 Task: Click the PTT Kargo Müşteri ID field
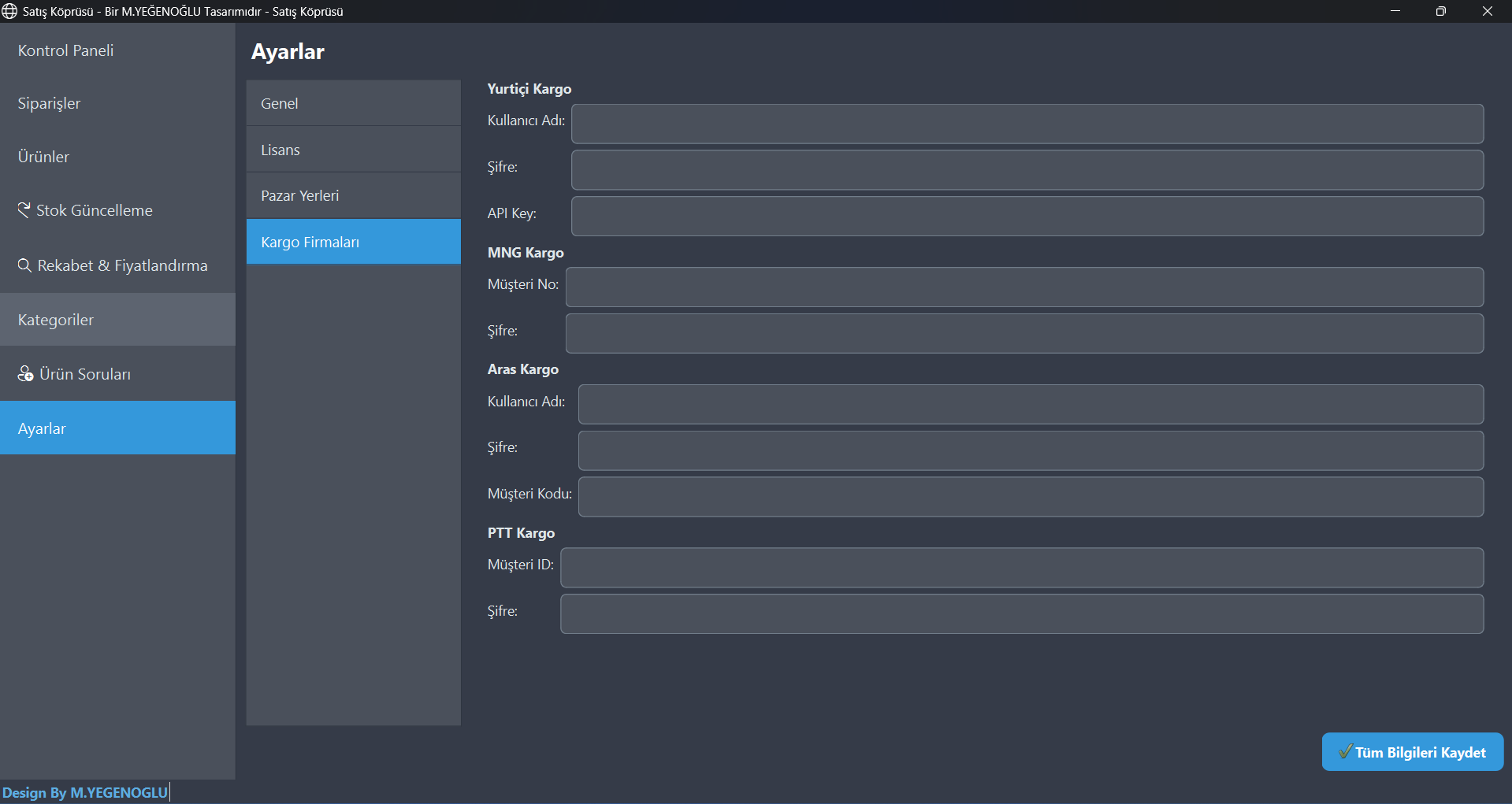(1022, 568)
